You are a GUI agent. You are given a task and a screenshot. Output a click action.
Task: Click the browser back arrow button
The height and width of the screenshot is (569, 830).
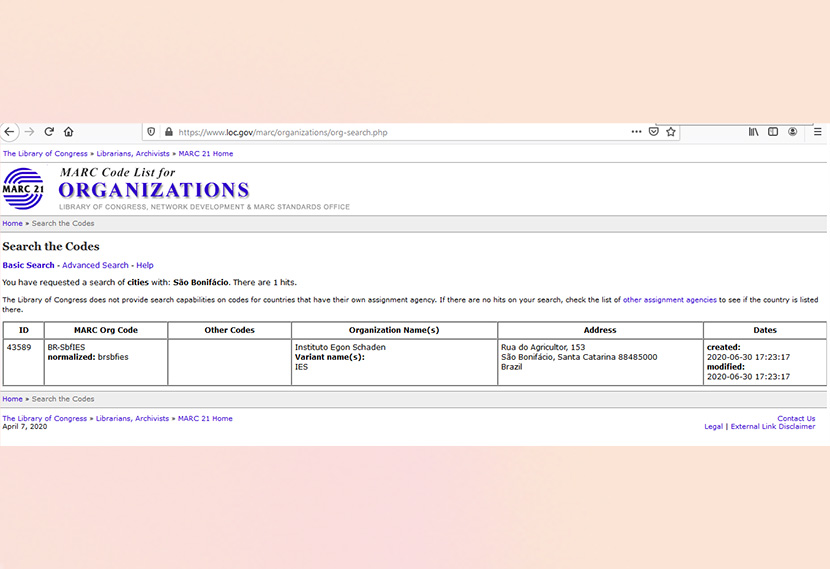(x=10, y=132)
